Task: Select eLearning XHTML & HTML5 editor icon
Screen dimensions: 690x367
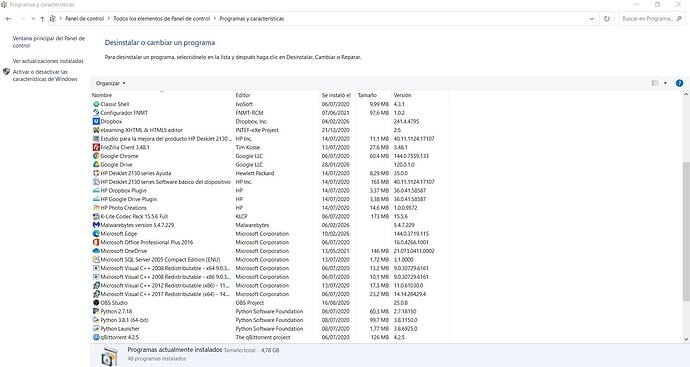Action: (96, 130)
